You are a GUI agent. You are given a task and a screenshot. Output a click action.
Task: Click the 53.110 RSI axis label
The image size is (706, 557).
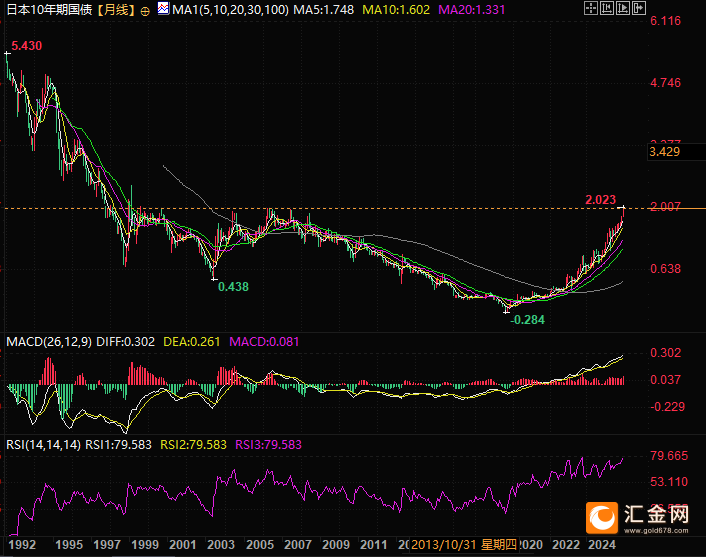669,482
